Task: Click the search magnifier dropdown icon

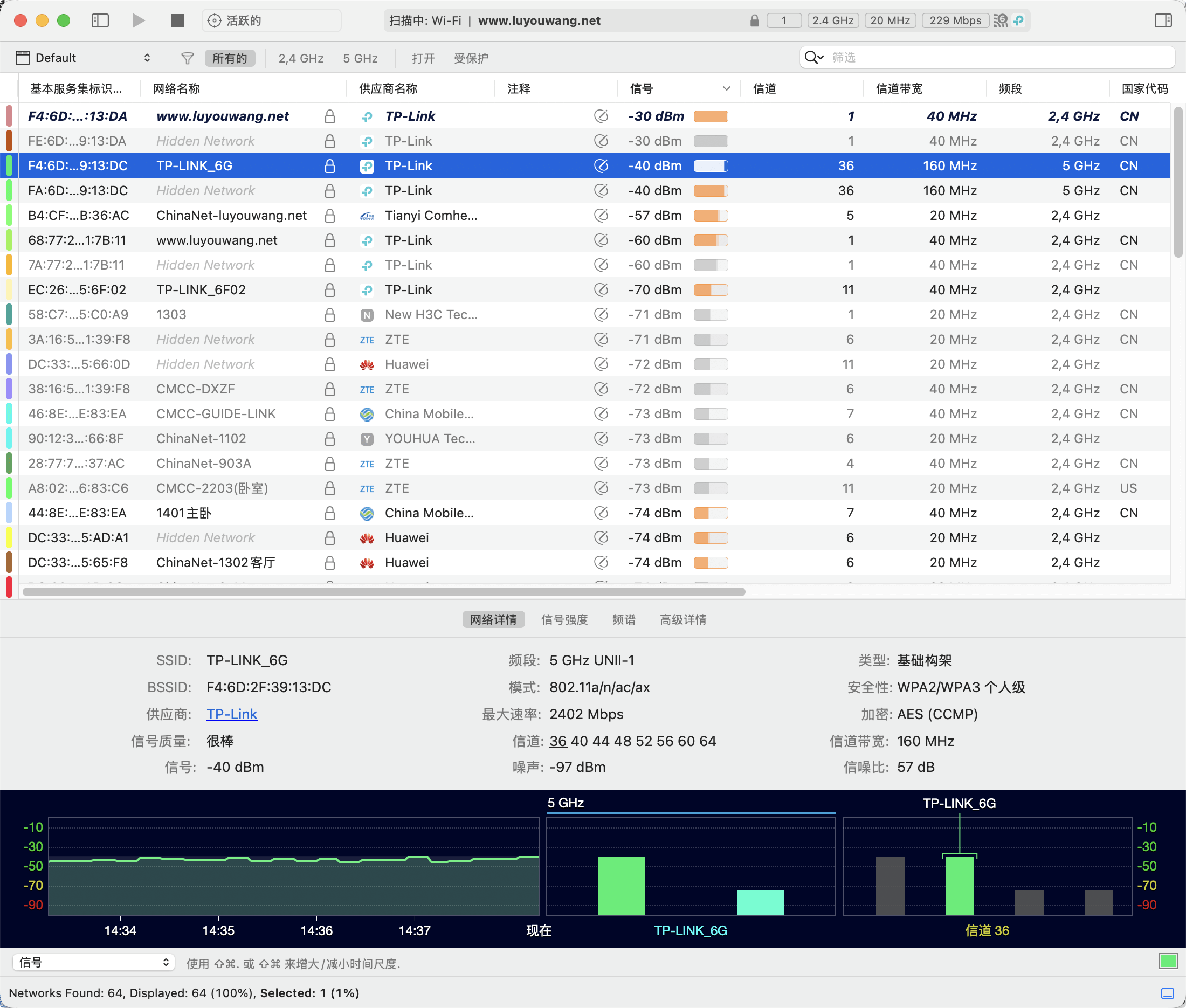Action: (814, 57)
